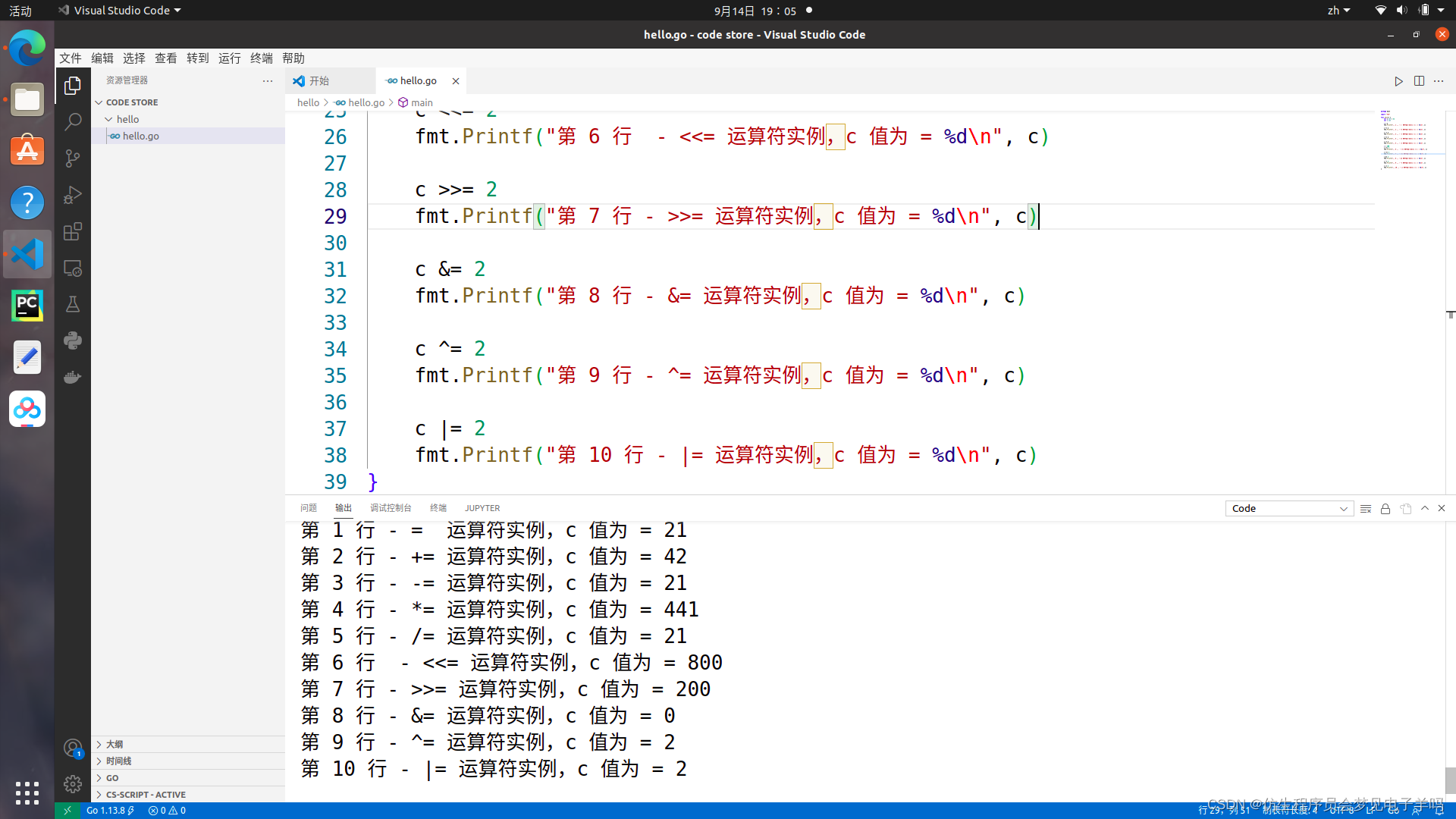Select the Remote Explorer icon

pyautogui.click(x=74, y=268)
